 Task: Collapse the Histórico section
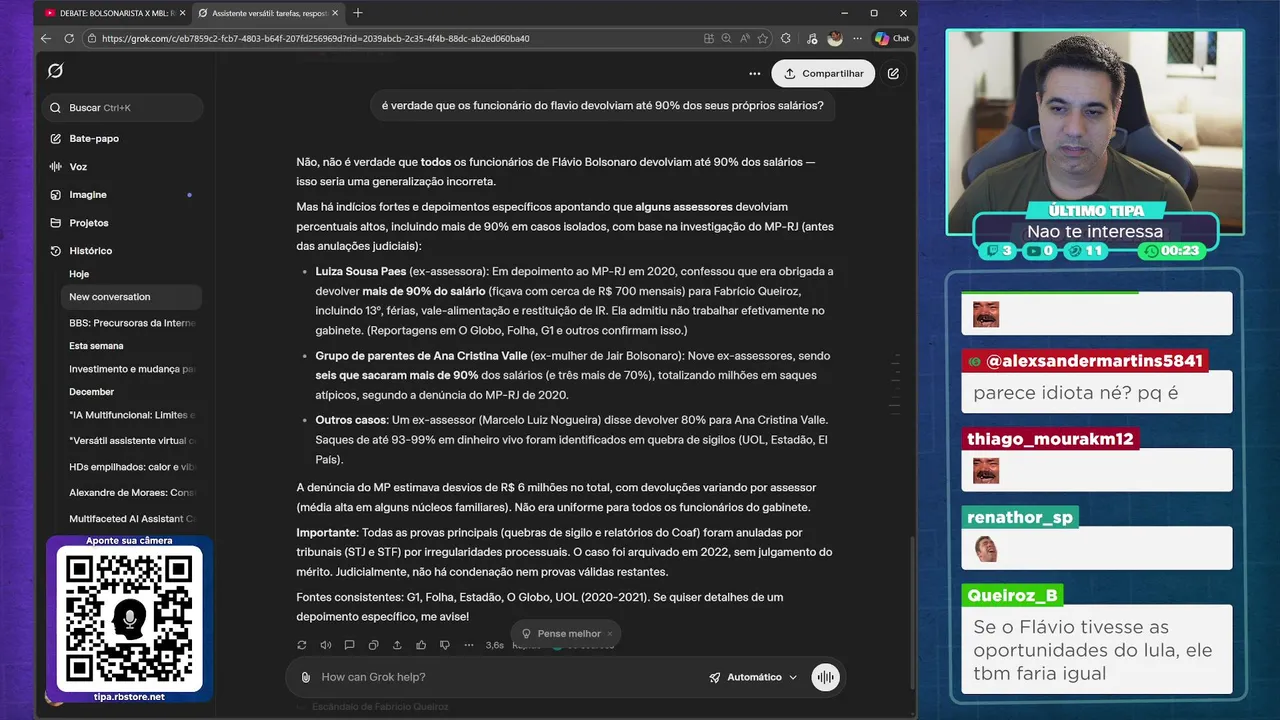coord(90,251)
